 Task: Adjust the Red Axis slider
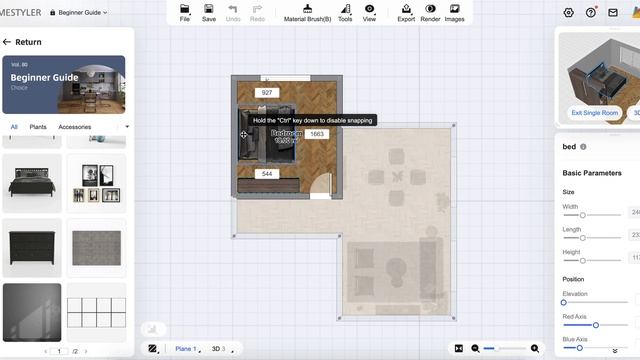point(595,325)
